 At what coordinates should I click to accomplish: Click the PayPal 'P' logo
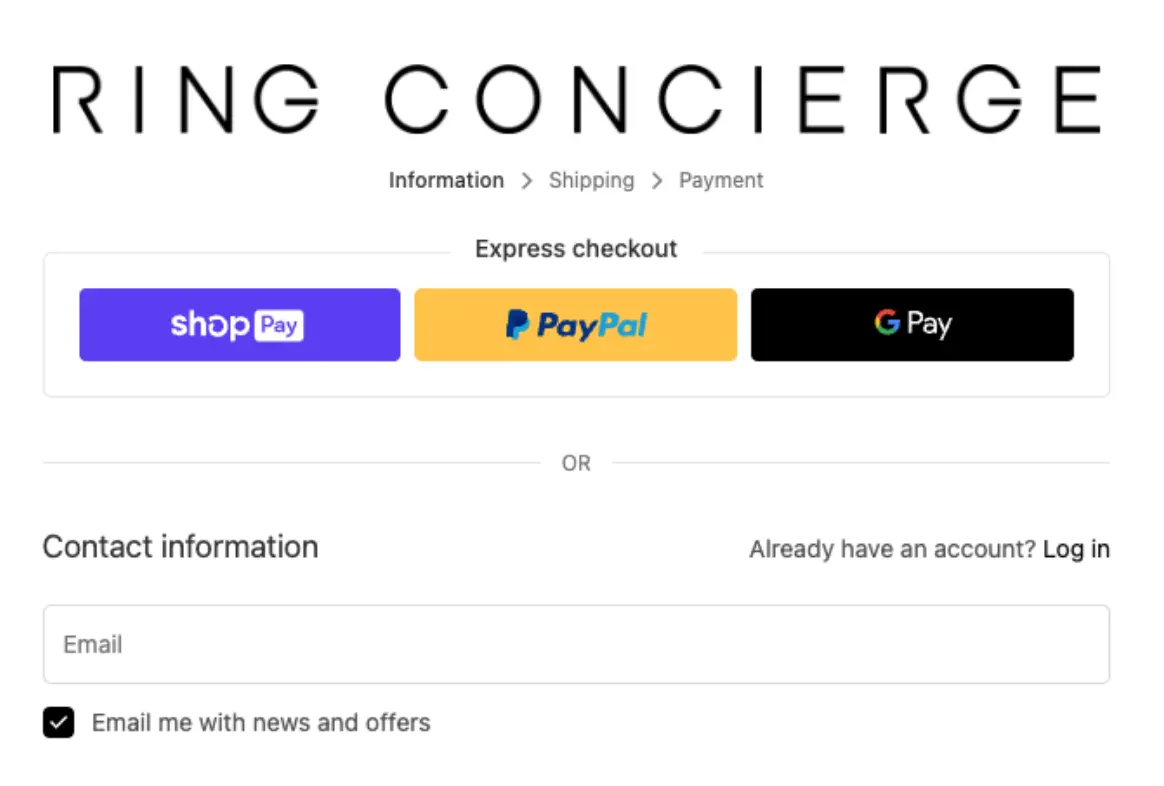tap(516, 324)
